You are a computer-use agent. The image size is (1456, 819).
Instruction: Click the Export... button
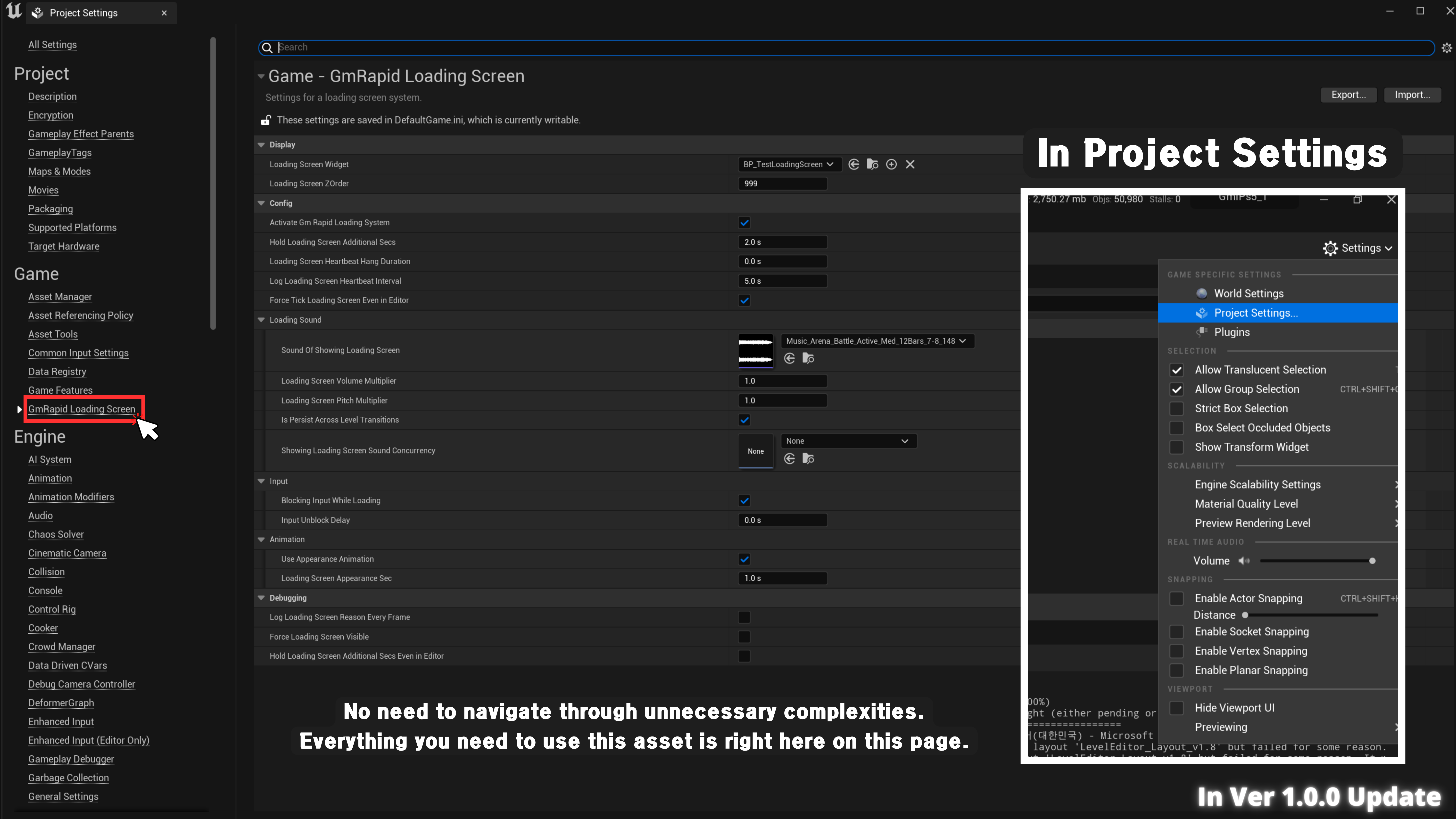coord(1348,95)
